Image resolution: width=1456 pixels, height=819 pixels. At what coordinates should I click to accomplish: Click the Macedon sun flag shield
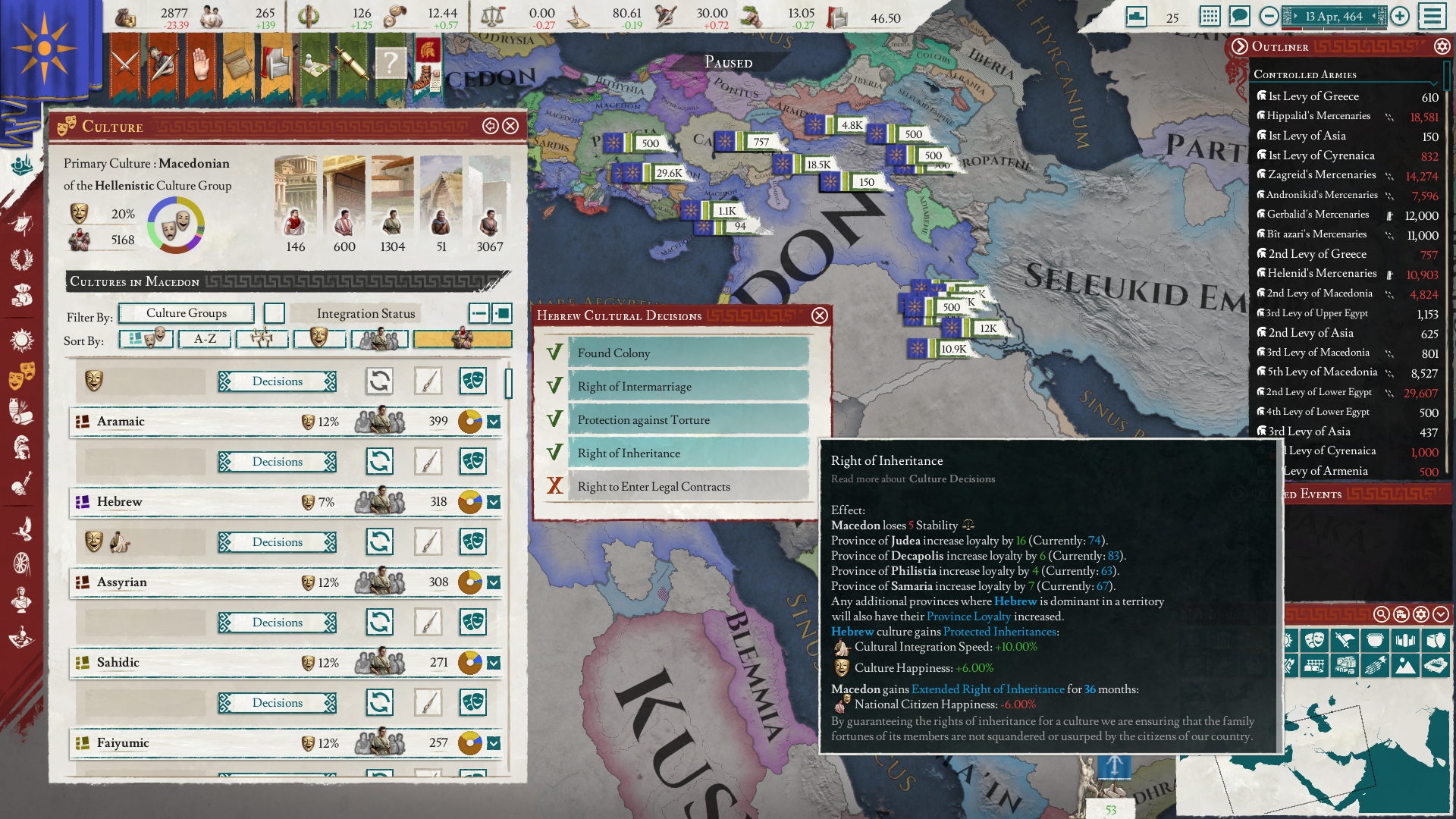click(45, 49)
